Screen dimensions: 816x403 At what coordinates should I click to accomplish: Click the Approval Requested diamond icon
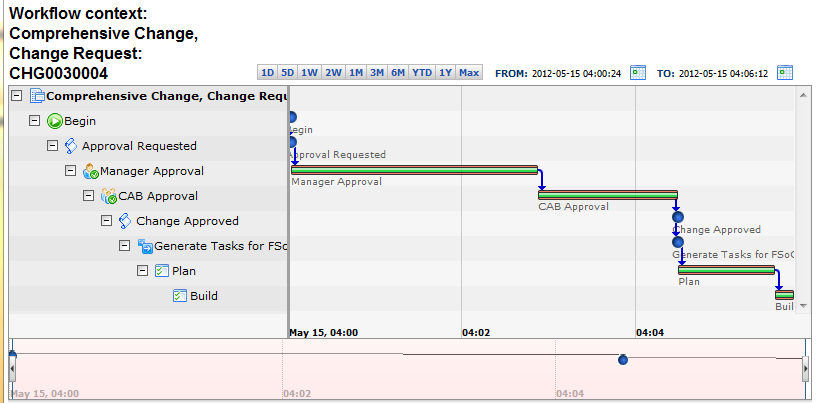point(72,146)
